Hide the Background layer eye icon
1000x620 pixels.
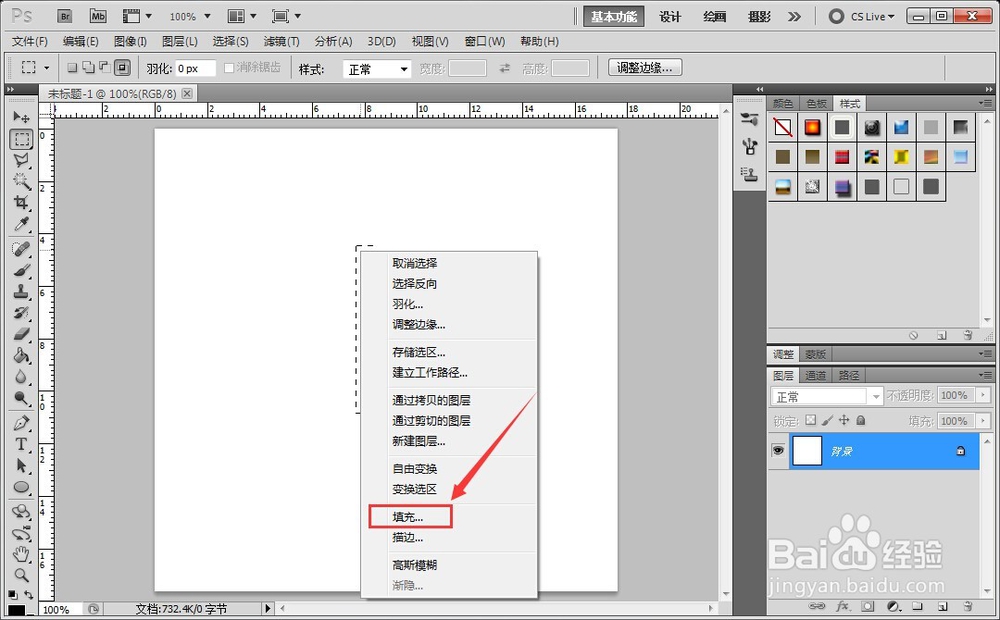coord(778,450)
